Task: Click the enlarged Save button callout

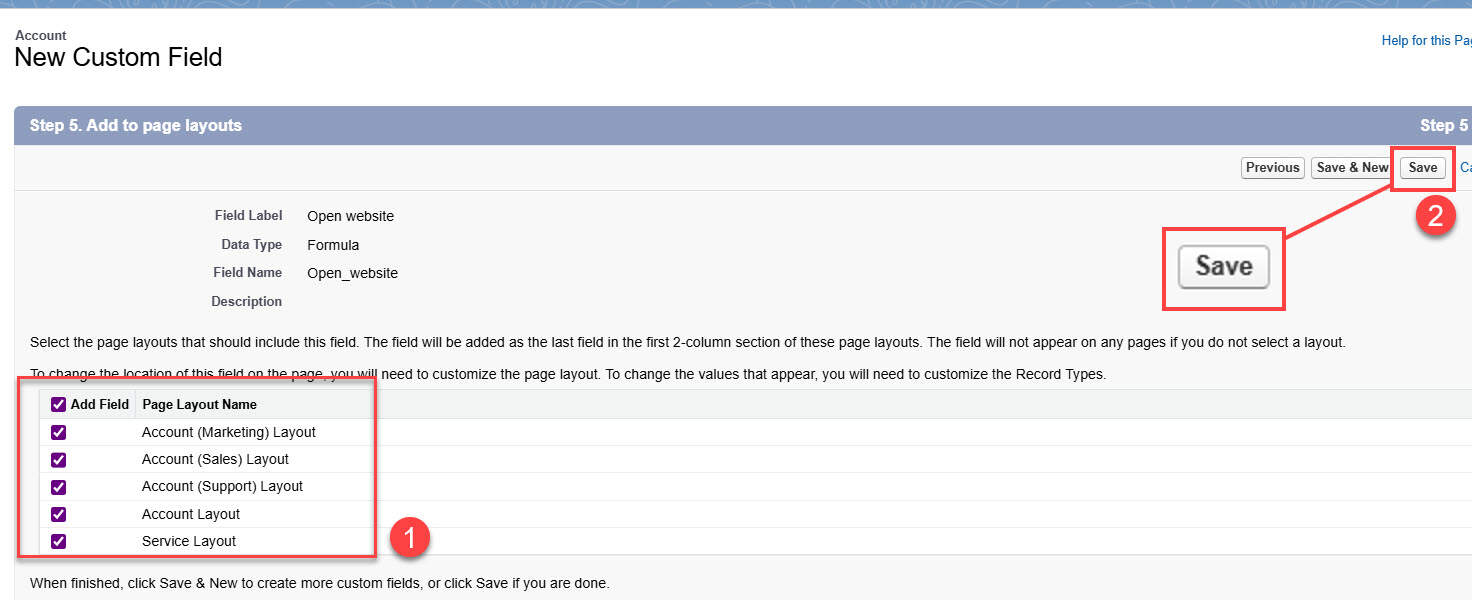Action: (x=1223, y=267)
